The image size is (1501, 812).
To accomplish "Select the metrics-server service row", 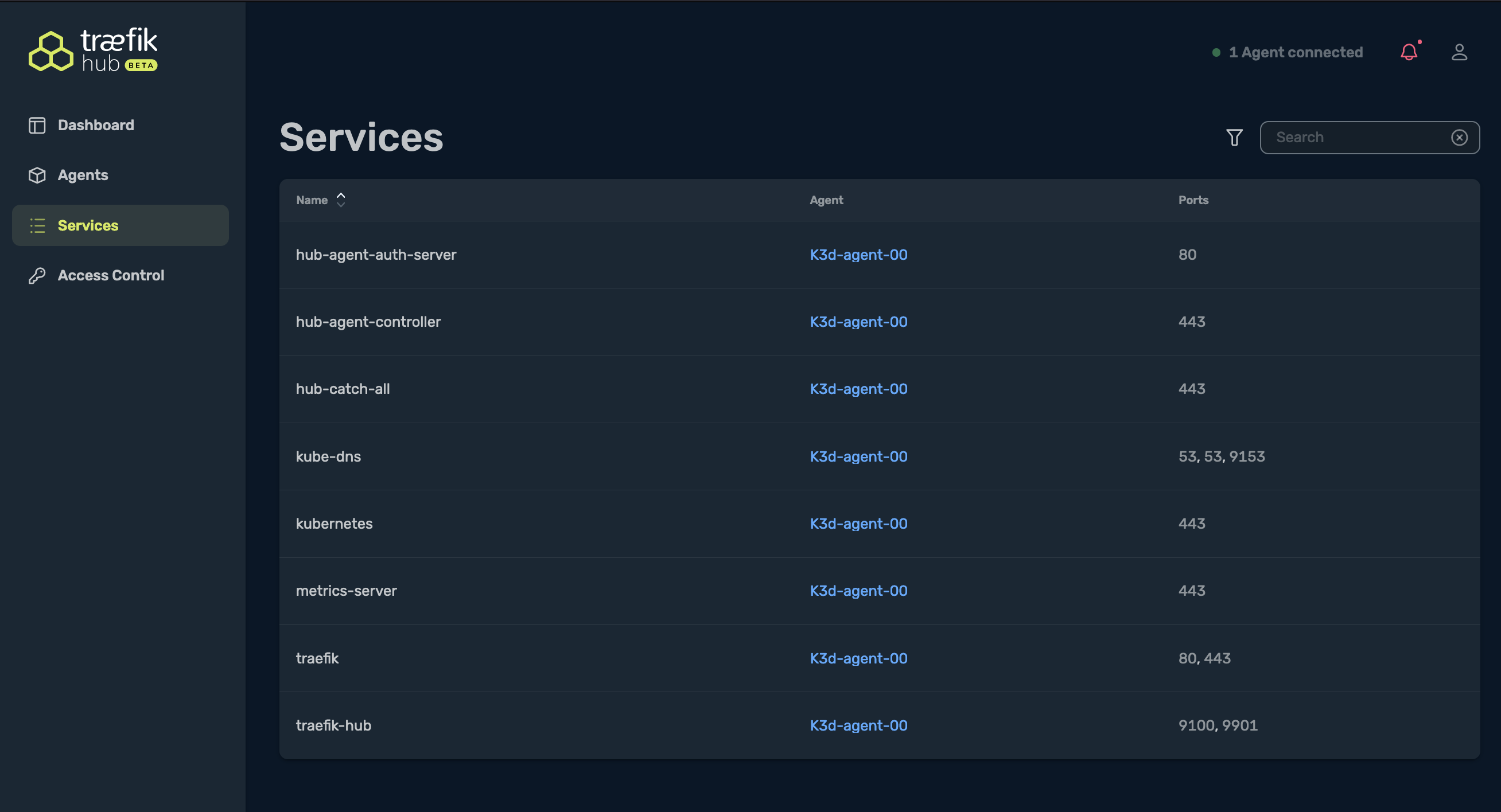I will click(x=346, y=591).
